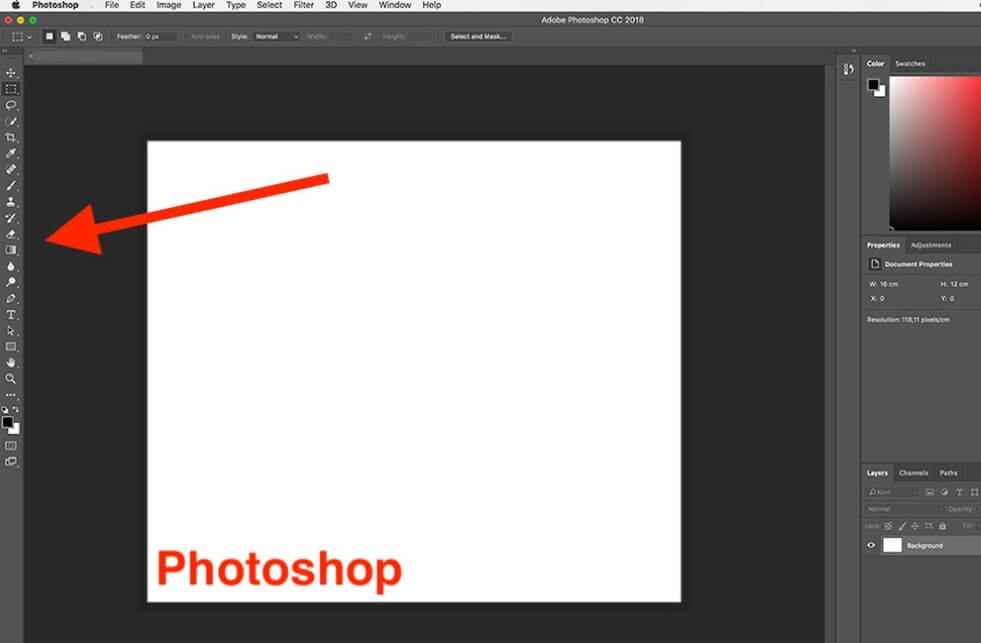Viewport: 981px width, 643px height.
Task: Open the Edit Toolbar three-dots menu
Action: pyautogui.click(x=11, y=395)
